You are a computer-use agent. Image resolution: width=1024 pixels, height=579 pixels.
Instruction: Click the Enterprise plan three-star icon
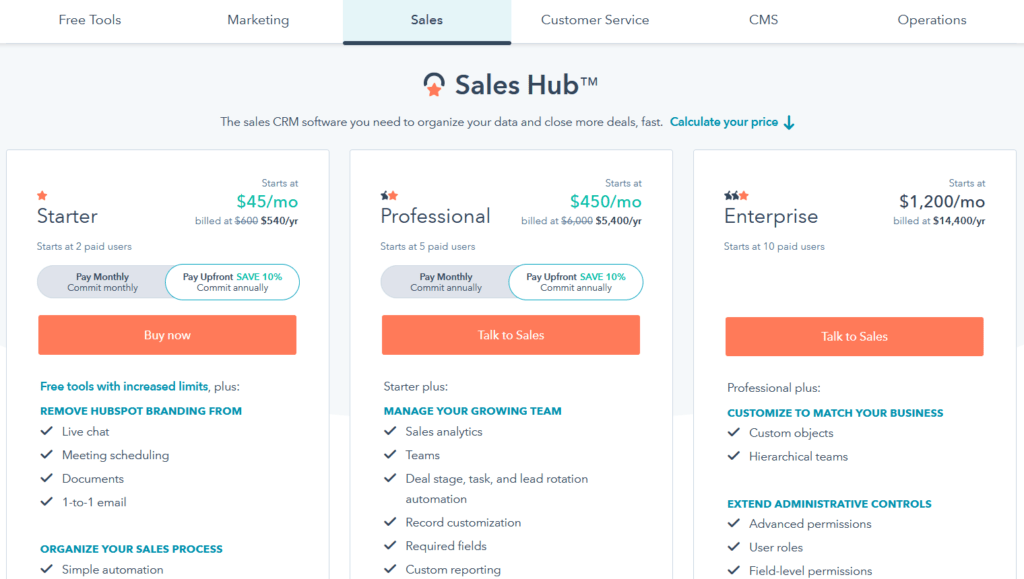pos(737,195)
